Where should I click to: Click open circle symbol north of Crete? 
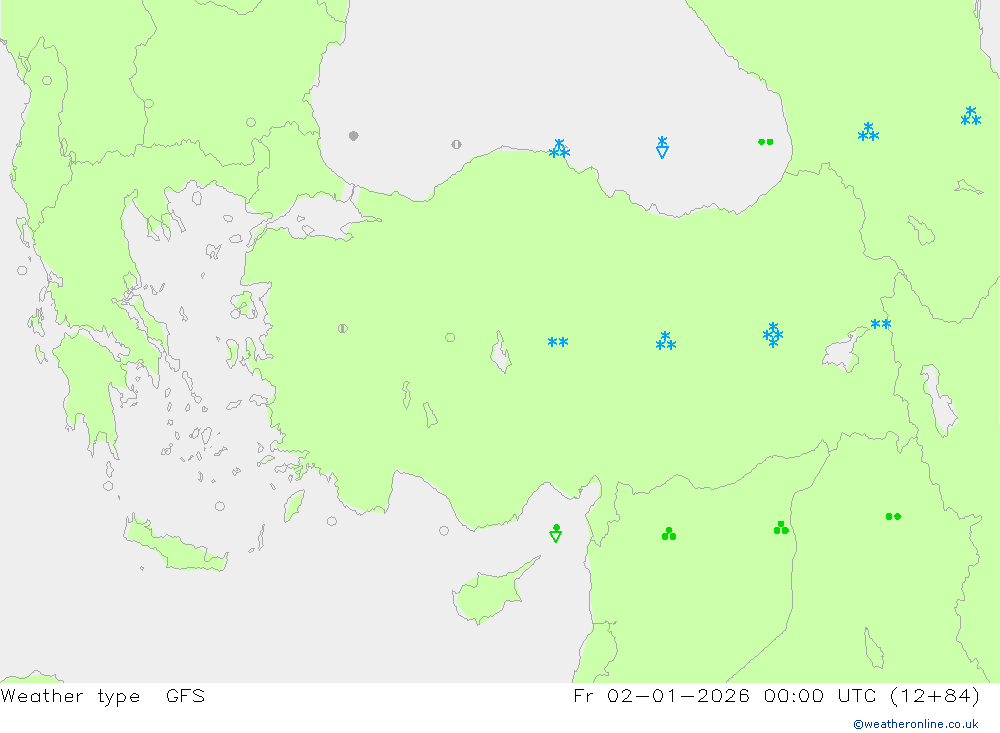coord(220,507)
